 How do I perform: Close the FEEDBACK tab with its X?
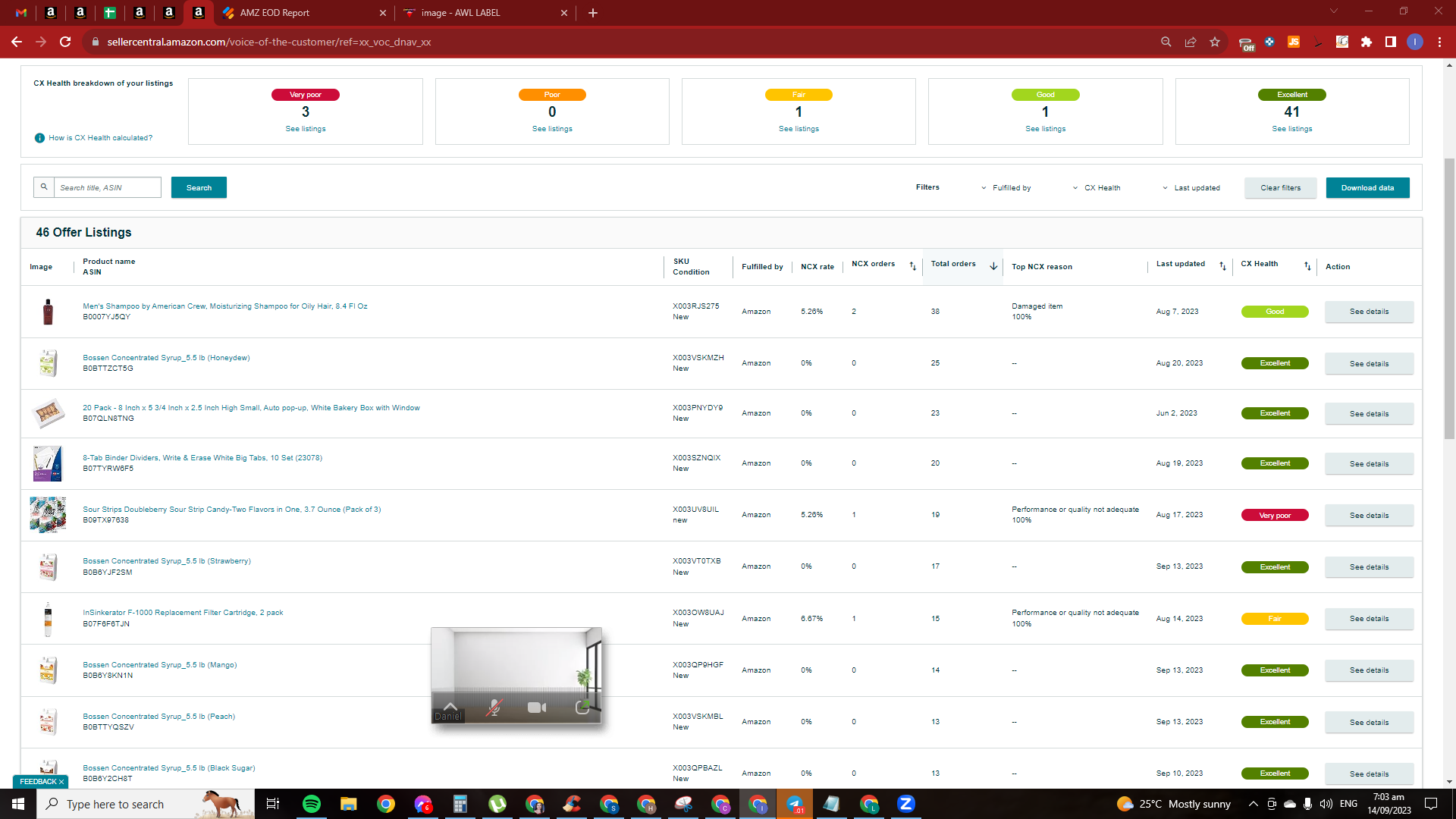coord(61,782)
